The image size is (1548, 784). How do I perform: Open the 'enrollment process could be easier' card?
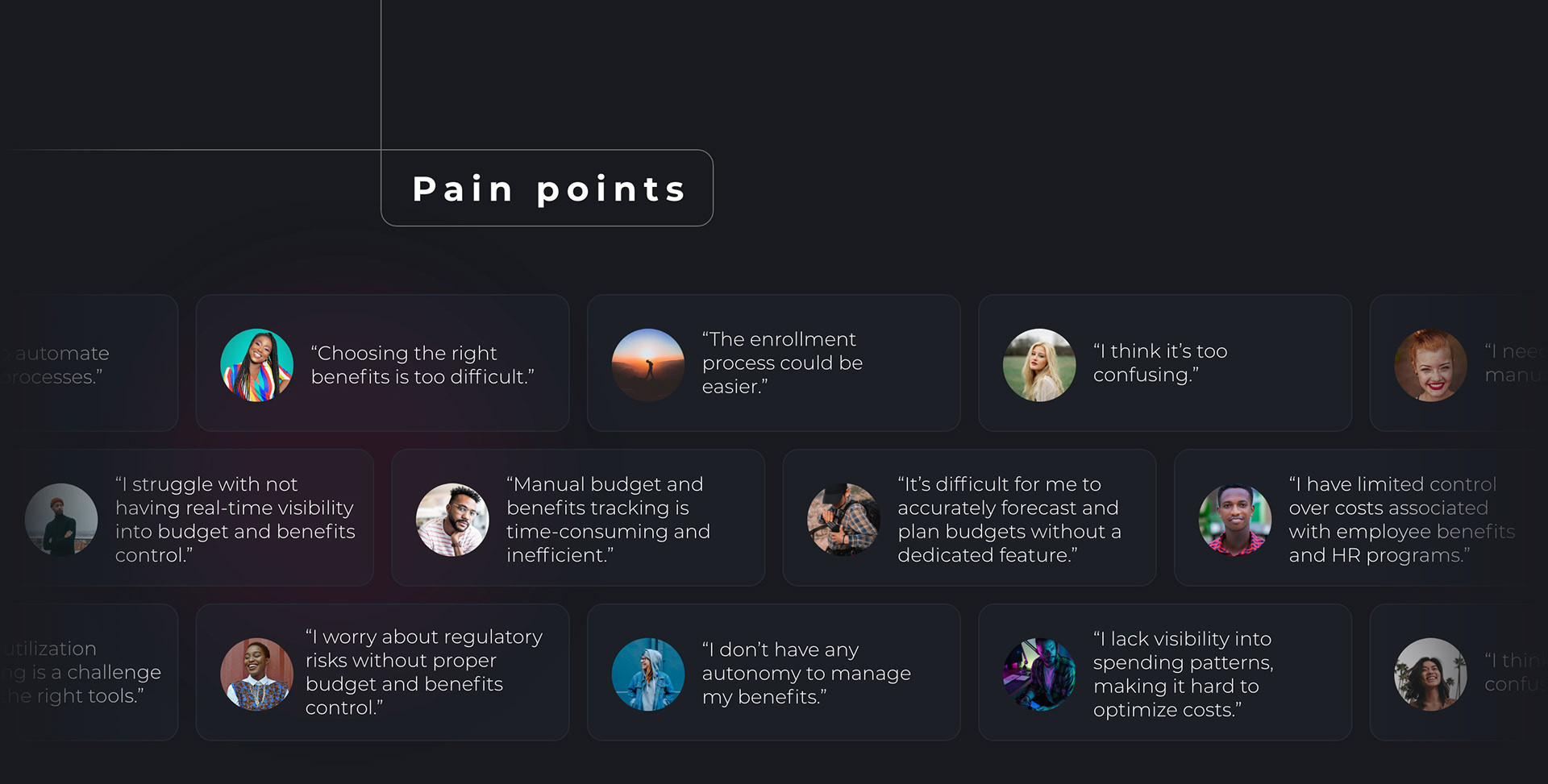click(774, 363)
